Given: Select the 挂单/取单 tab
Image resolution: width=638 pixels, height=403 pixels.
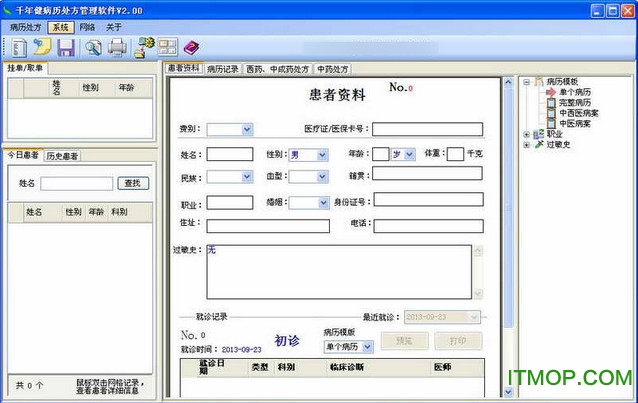Looking at the screenshot, I should [25, 68].
